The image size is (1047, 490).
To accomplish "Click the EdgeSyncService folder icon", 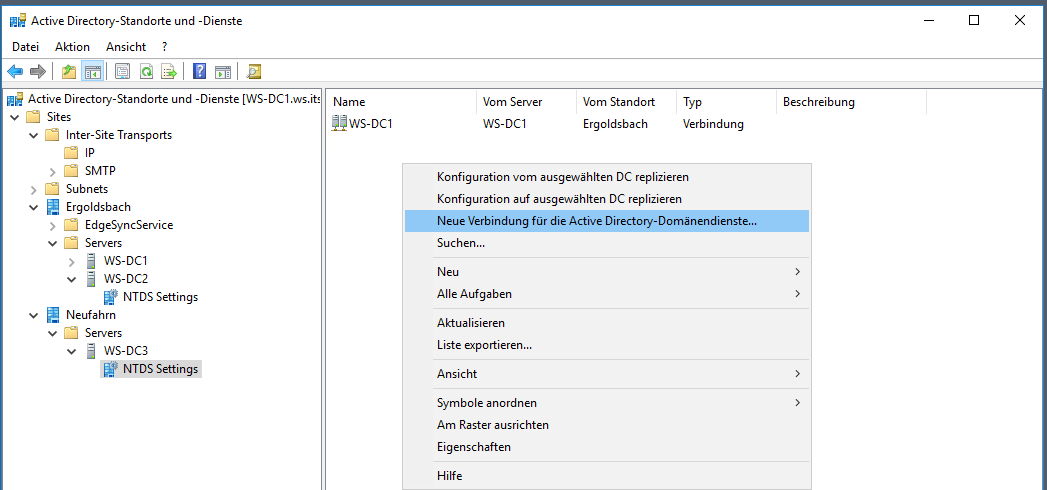I will point(71,225).
